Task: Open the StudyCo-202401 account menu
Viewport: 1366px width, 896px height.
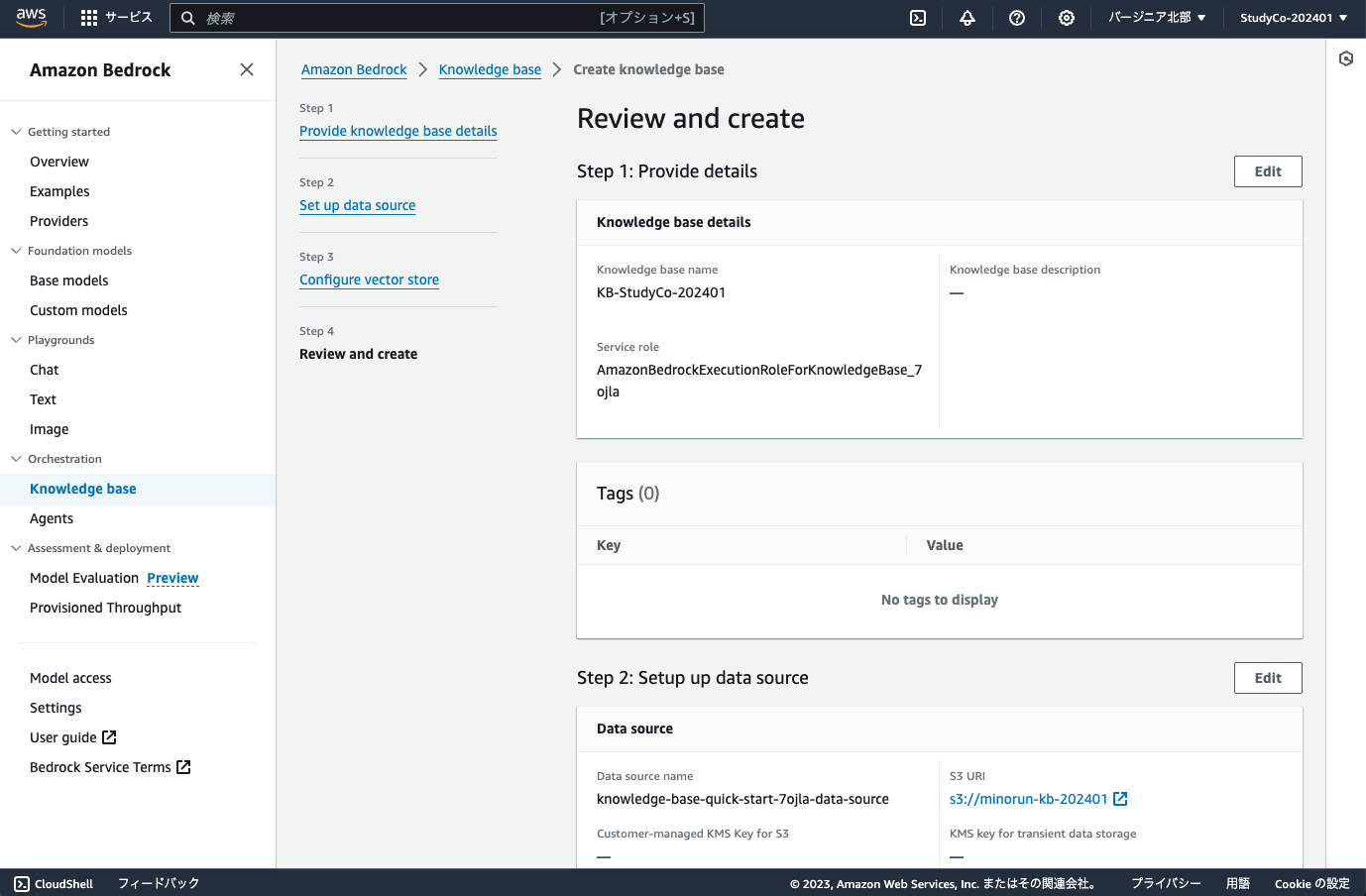Action: pyautogui.click(x=1294, y=17)
